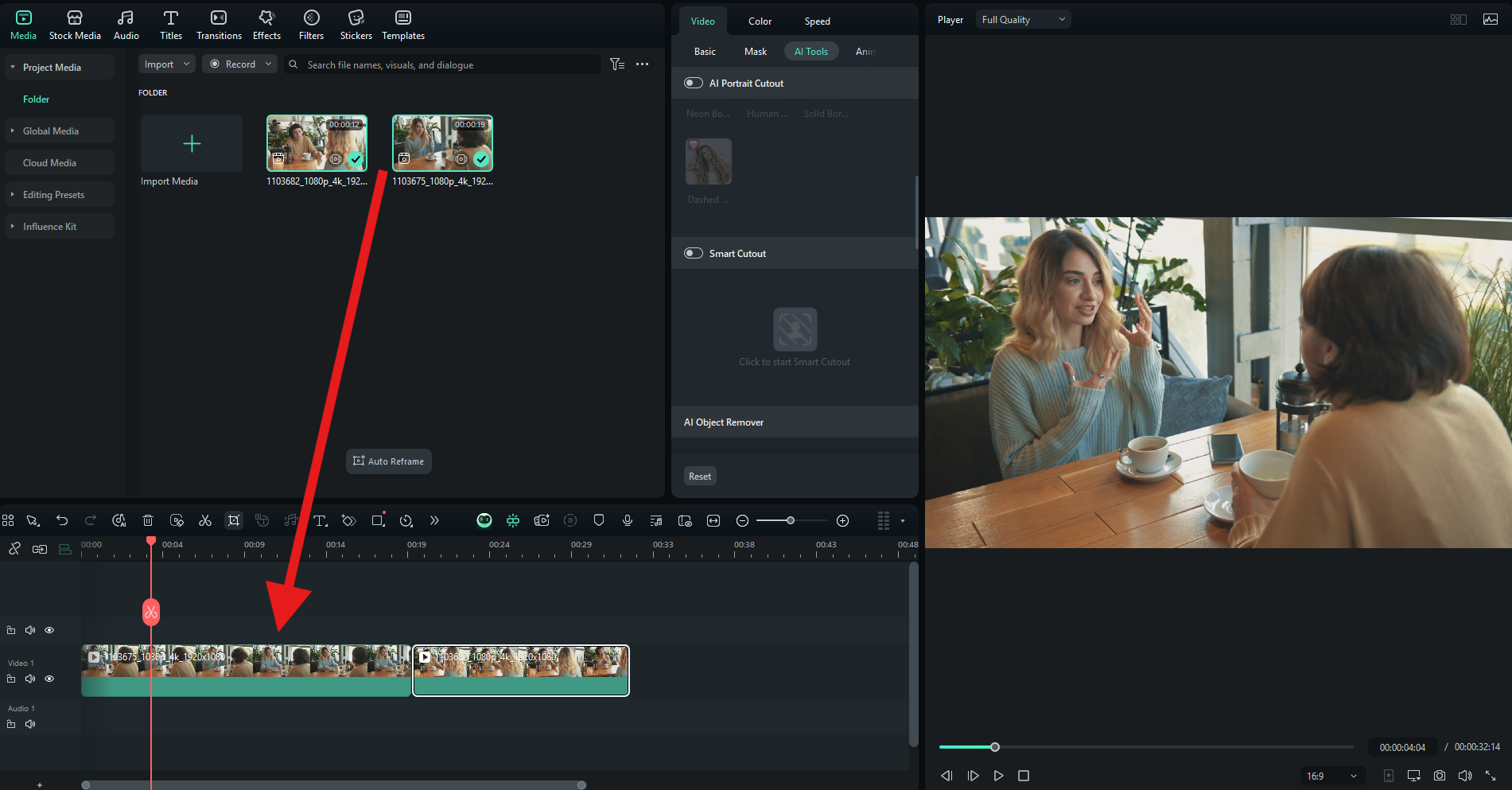Open the Stickers tab
This screenshot has width=1512, height=790.
point(356,25)
